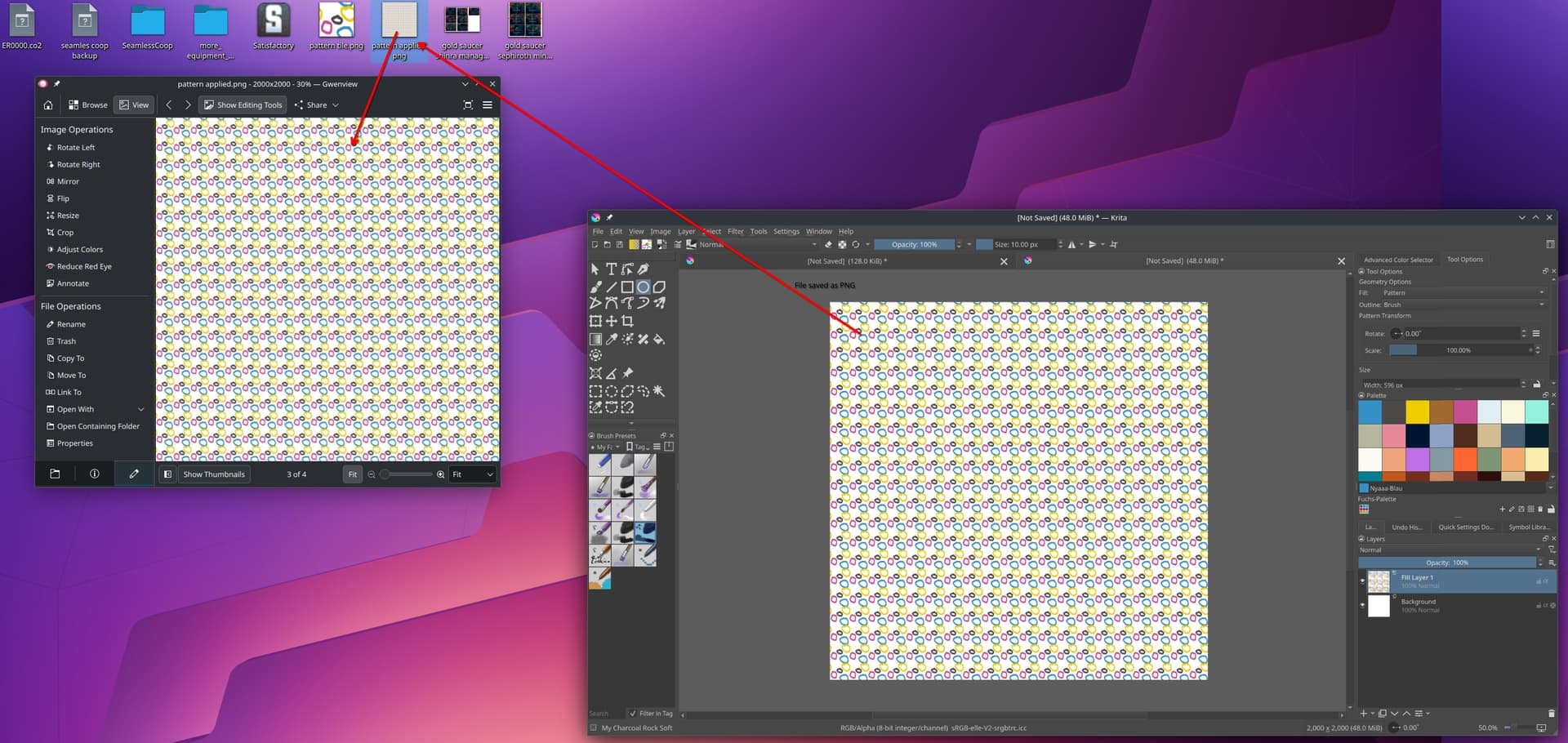Hide the Background layer
The image size is (1568, 743).
click(x=1362, y=605)
